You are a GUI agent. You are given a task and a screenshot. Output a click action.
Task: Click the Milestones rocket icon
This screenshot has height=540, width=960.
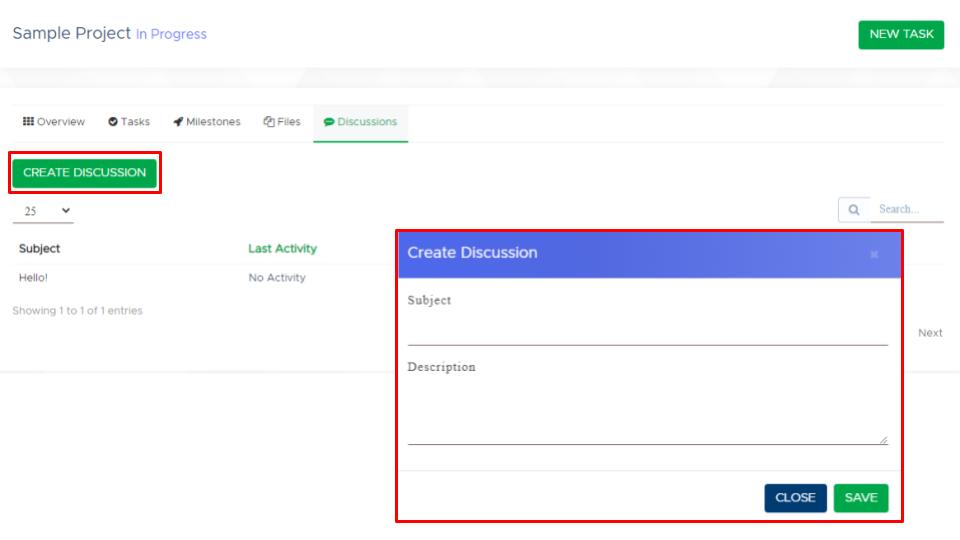pyautogui.click(x=178, y=122)
